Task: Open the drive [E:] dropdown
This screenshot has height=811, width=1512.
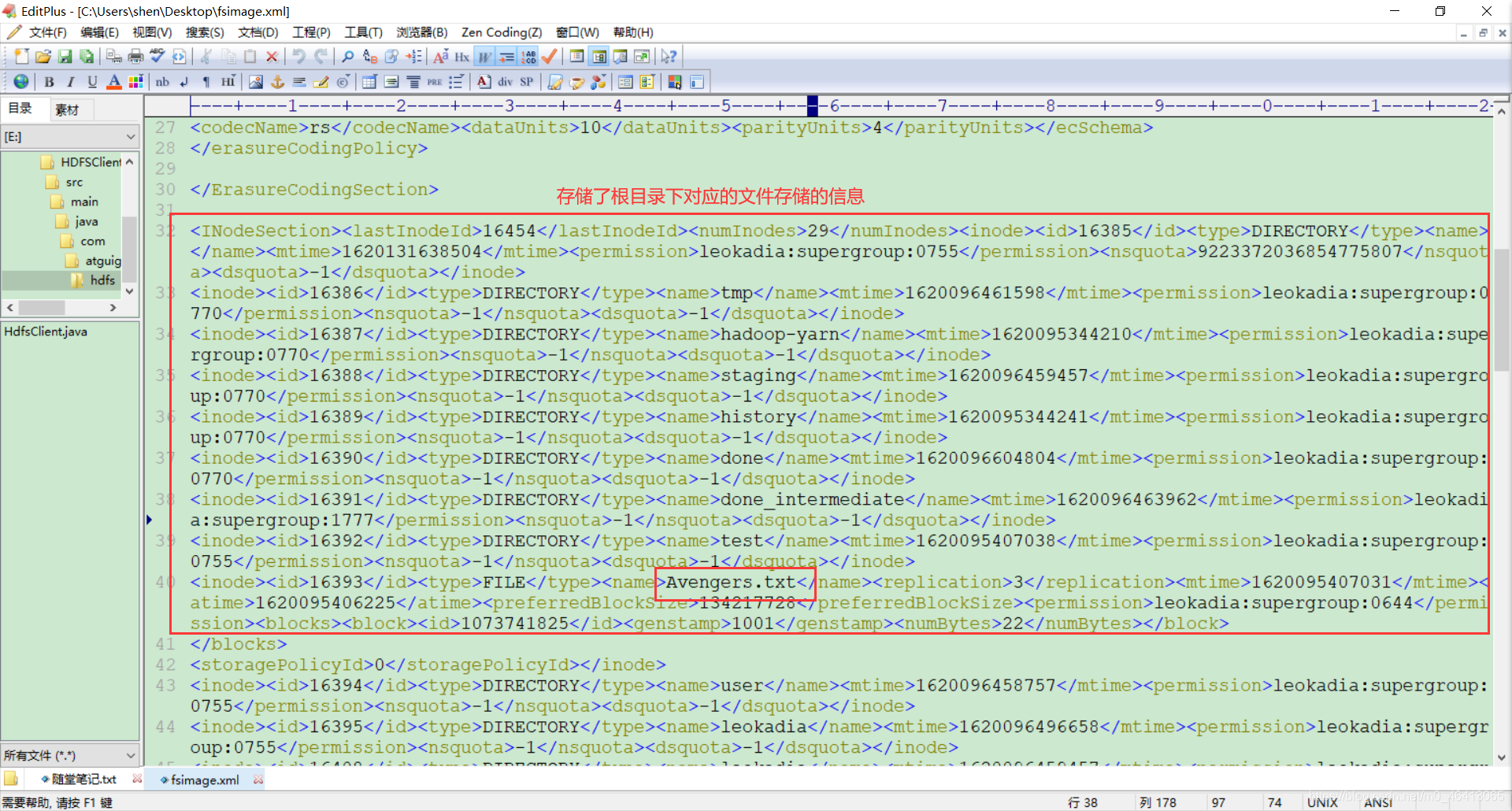Action: coord(70,136)
